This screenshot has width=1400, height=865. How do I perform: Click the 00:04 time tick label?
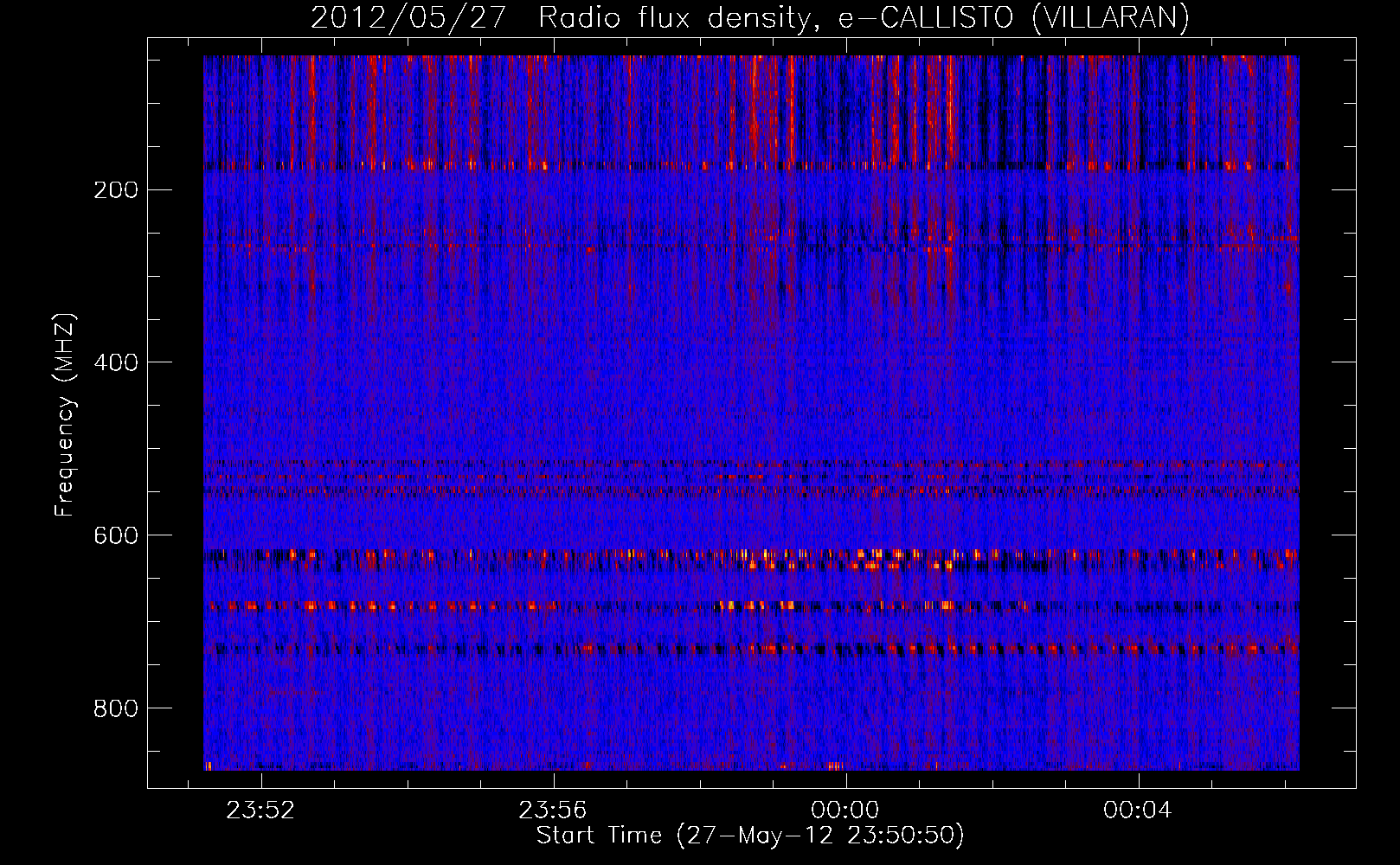(1138, 810)
